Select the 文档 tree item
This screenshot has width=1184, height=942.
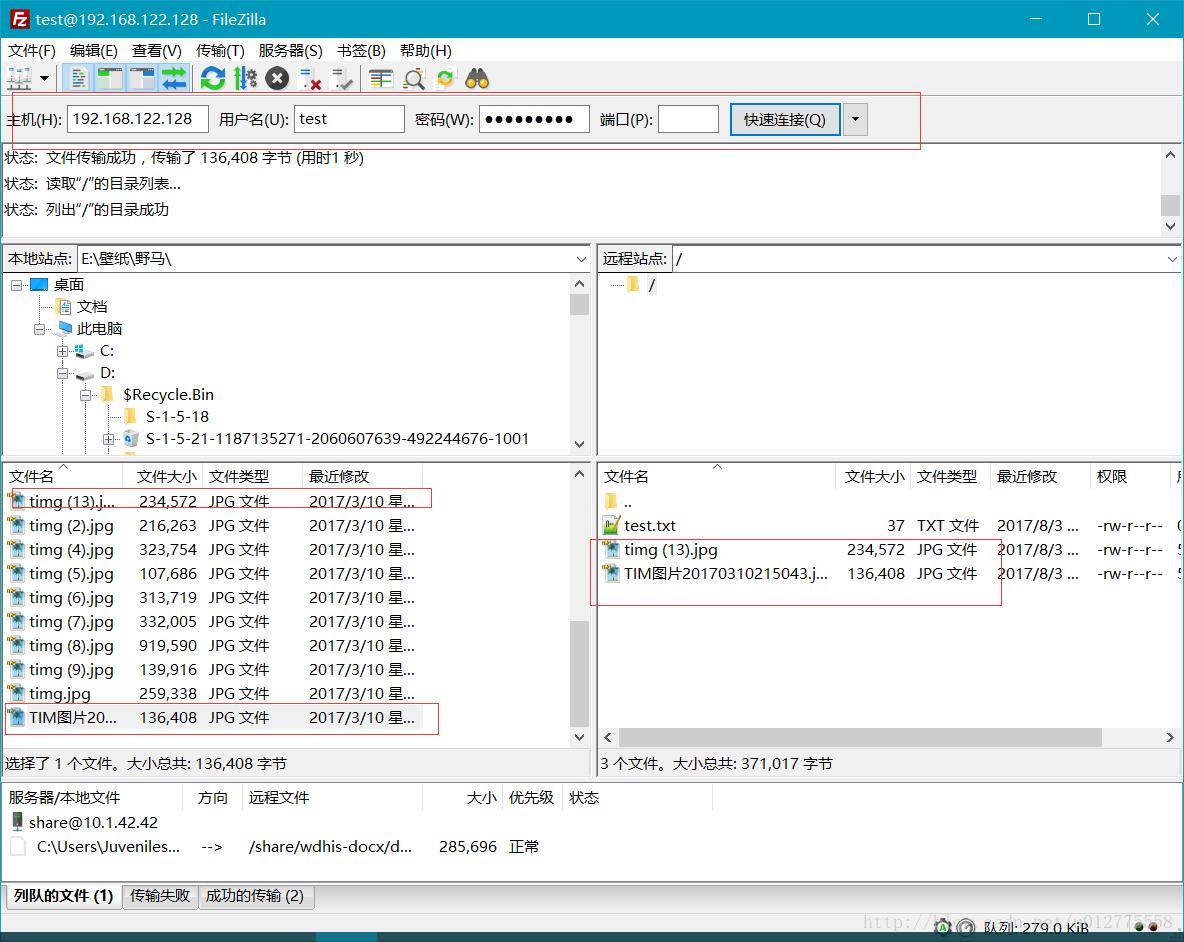pos(92,306)
